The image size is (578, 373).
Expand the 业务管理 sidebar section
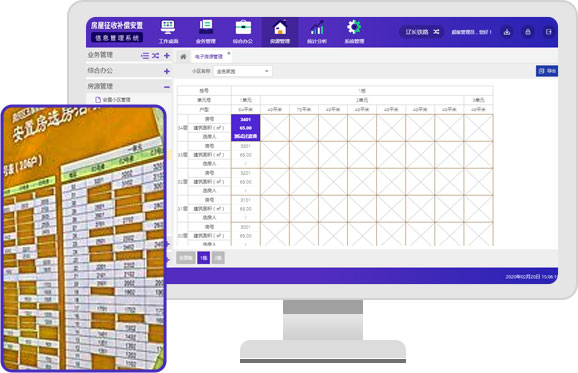167,56
